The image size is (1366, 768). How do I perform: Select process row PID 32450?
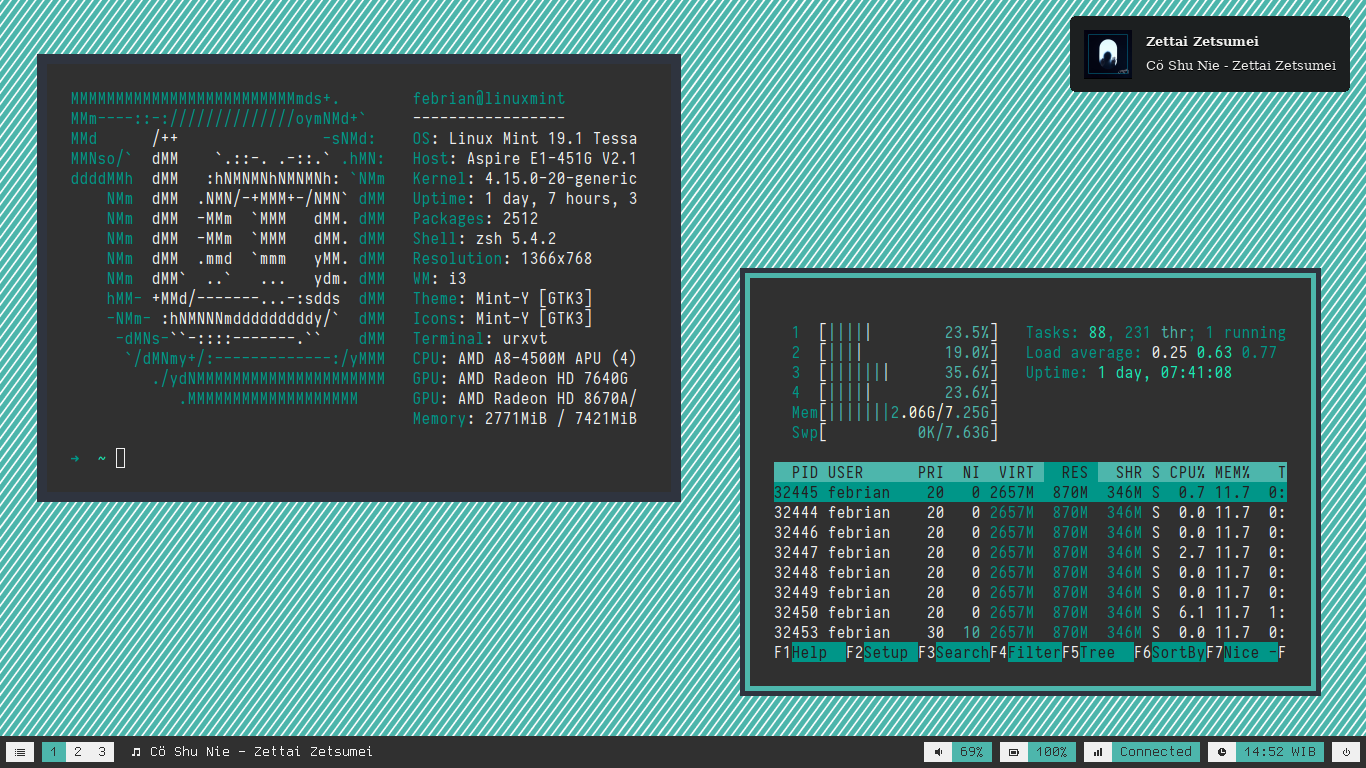click(x=1030, y=612)
